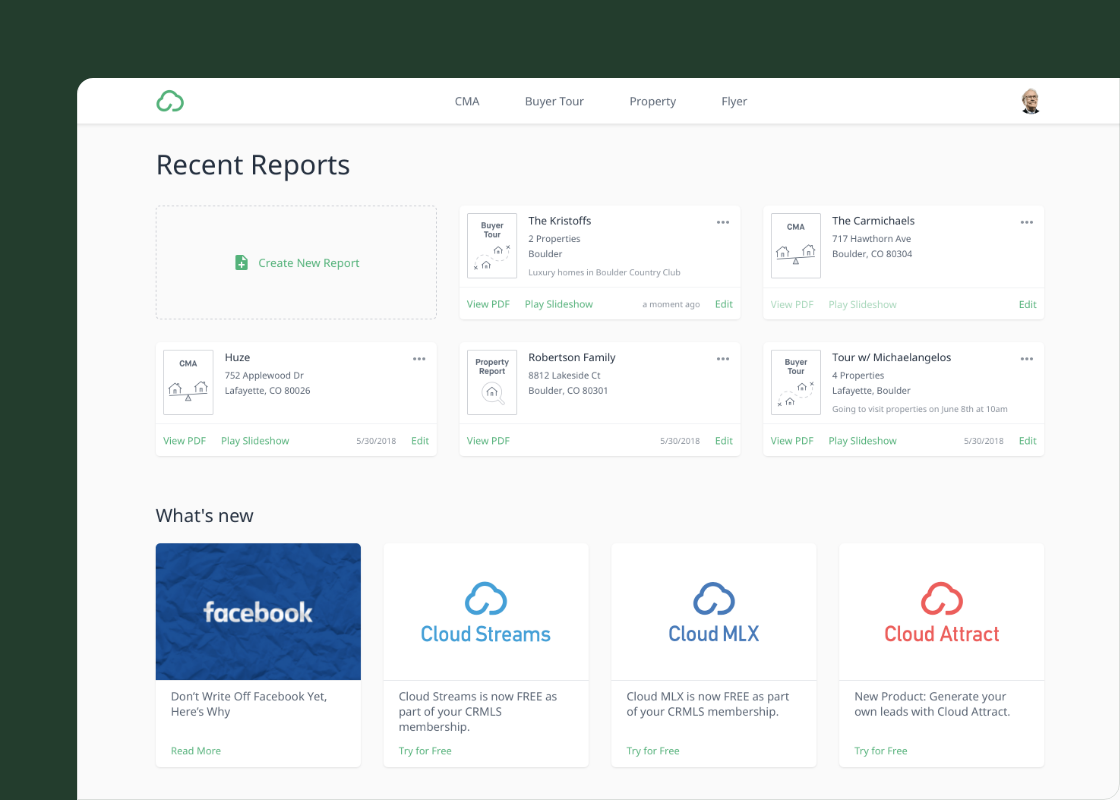This screenshot has height=800, width=1120.
Task: Click Read More on Facebook article
Action: point(196,751)
